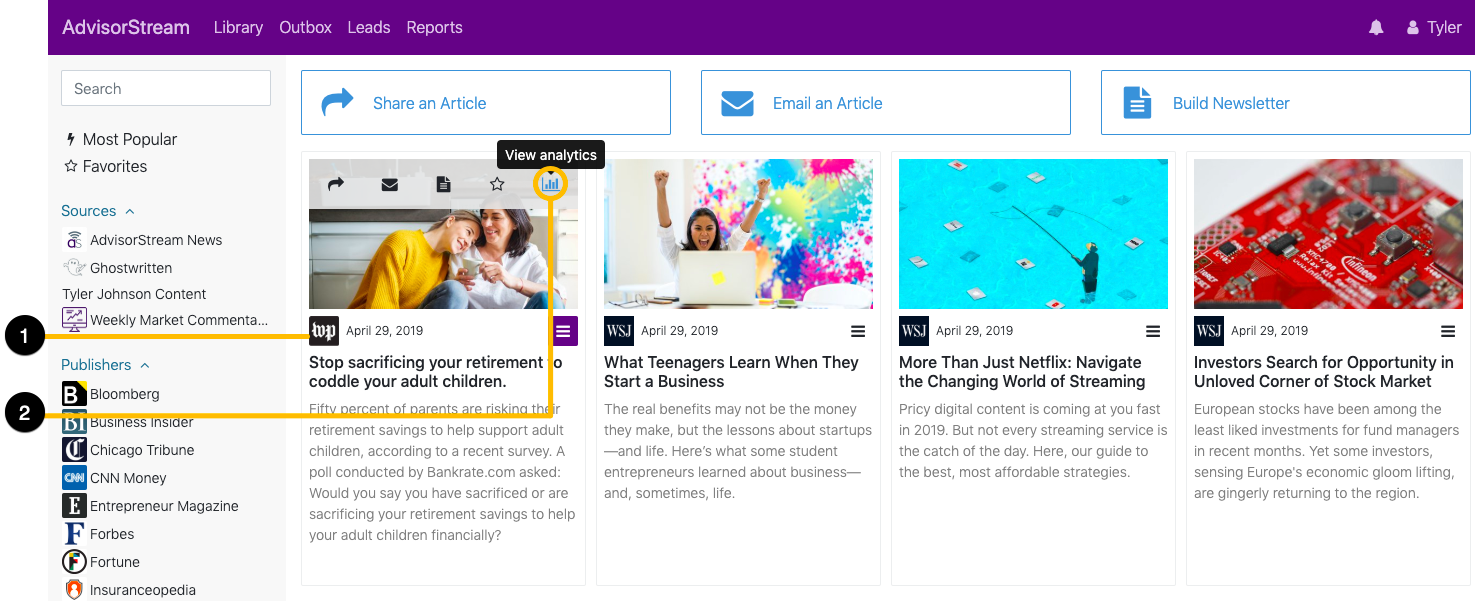Screen dimensions: 1475x601
Task: Click the AdvisorStream News source icon
Action: [74, 240]
